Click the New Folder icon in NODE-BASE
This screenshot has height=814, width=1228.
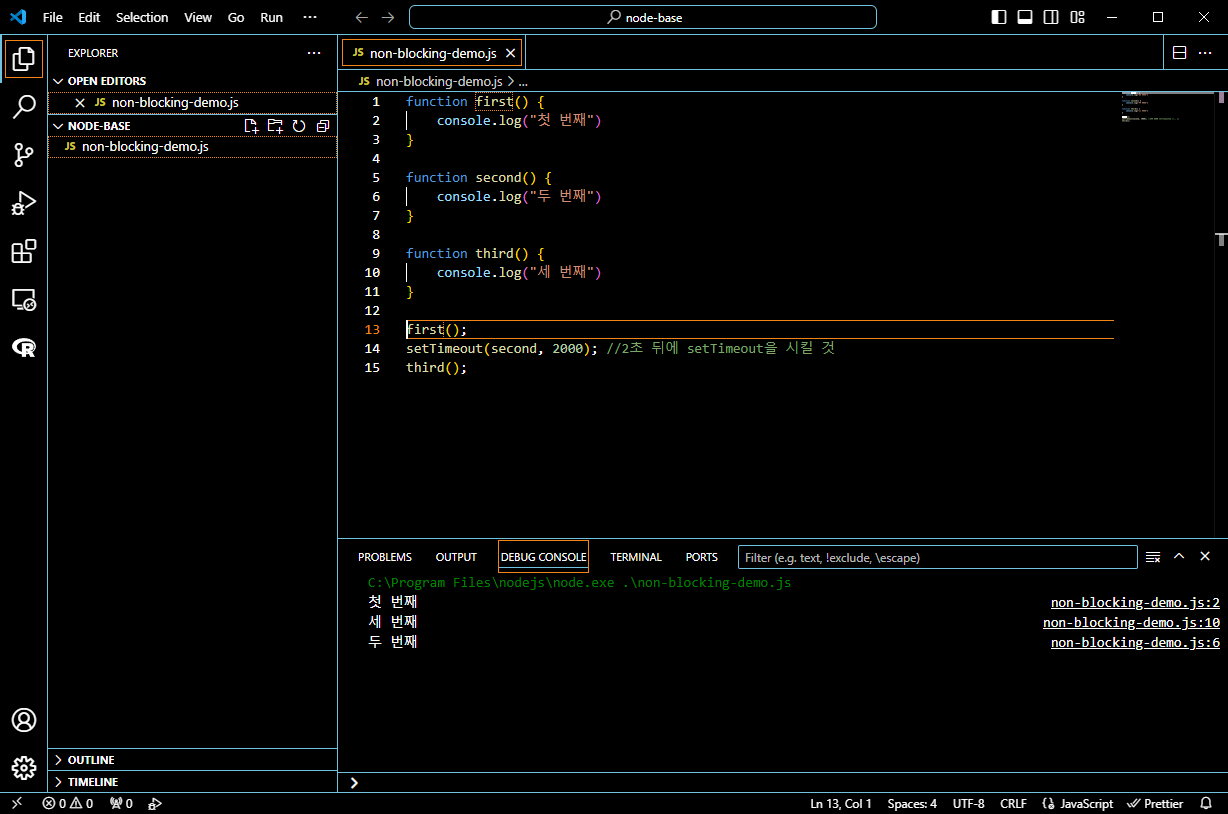pyautogui.click(x=275, y=126)
